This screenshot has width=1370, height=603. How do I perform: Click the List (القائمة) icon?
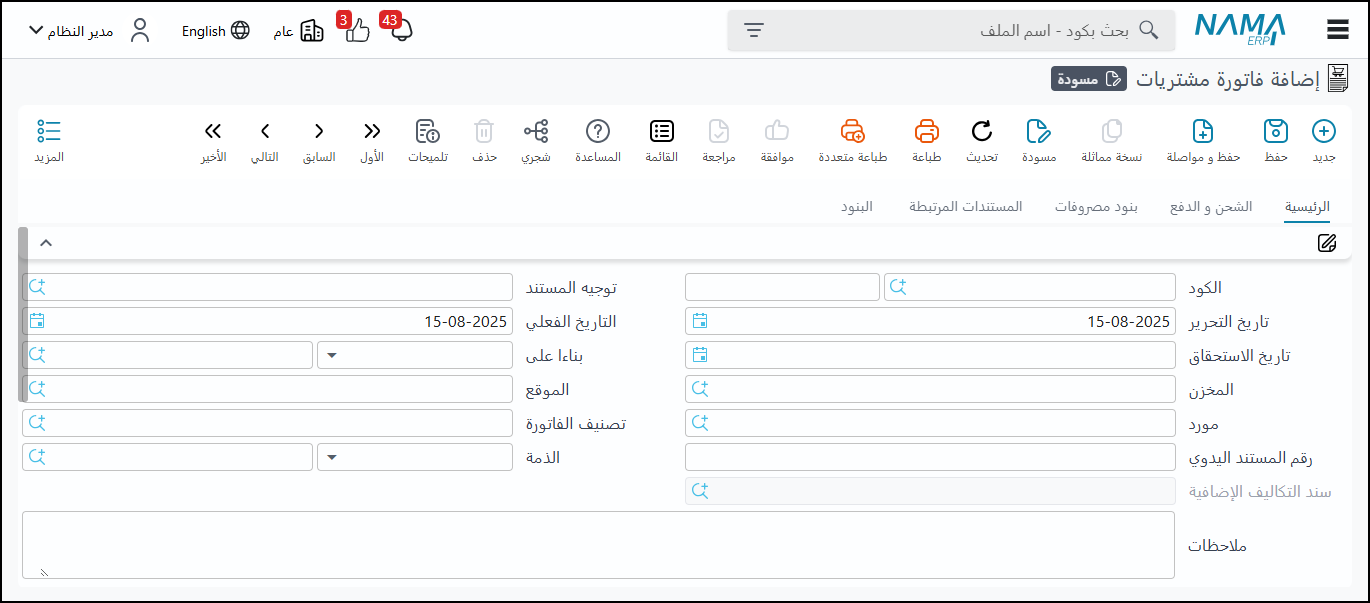[661, 132]
